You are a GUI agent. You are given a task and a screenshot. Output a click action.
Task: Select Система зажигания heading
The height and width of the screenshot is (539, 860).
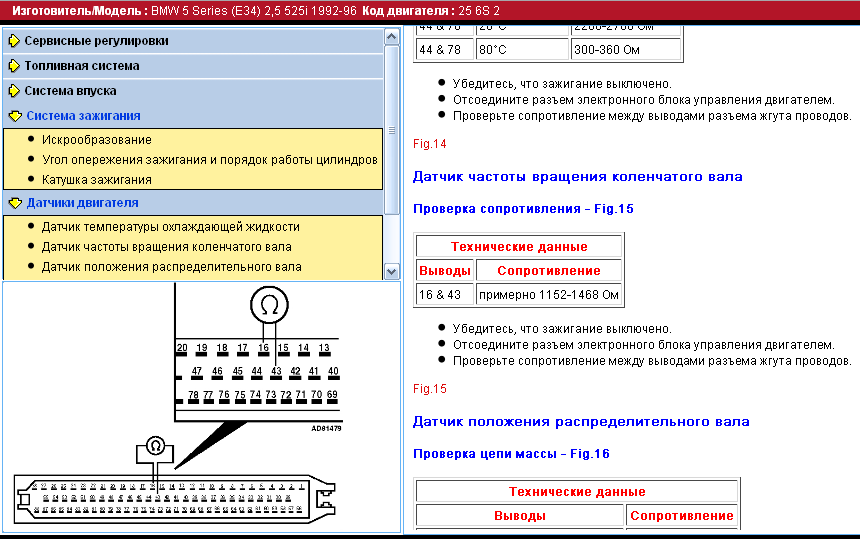click(x=83, y=116)
